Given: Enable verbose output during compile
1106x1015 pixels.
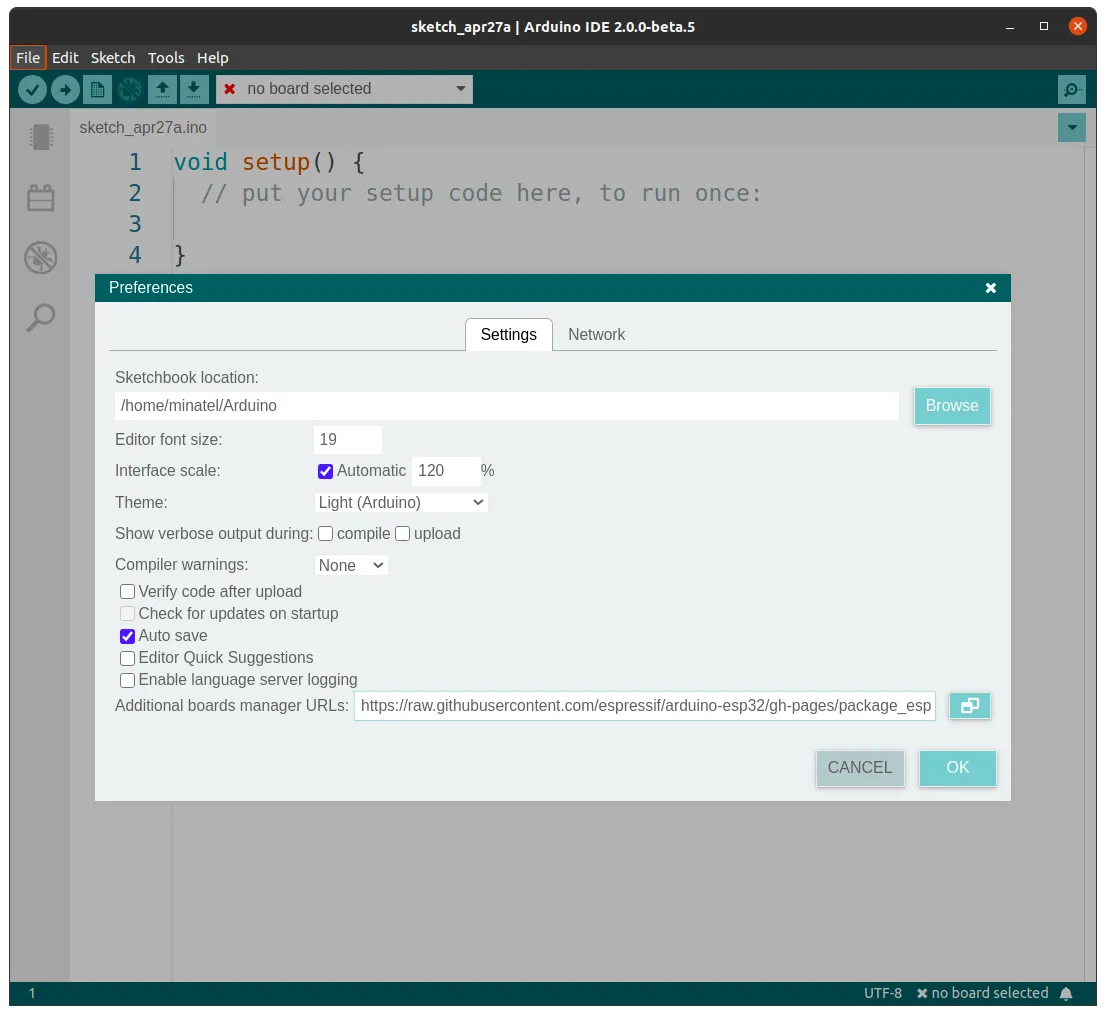Looking at the screenshot, I should coord(325,534).
